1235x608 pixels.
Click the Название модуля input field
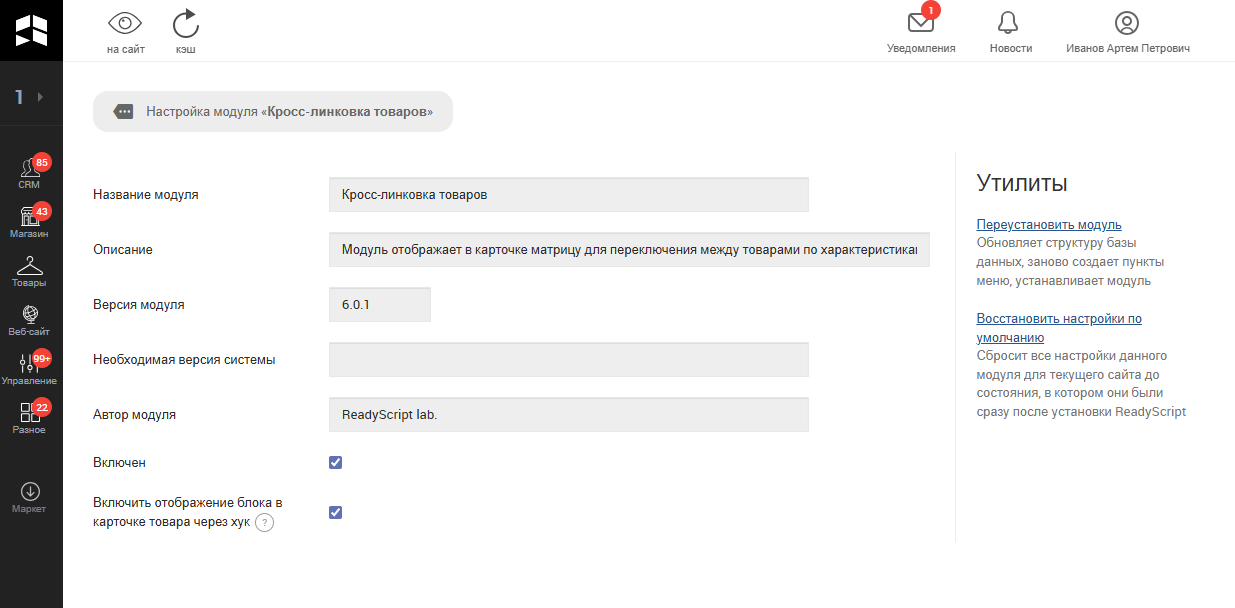click(x=568, y=195)
